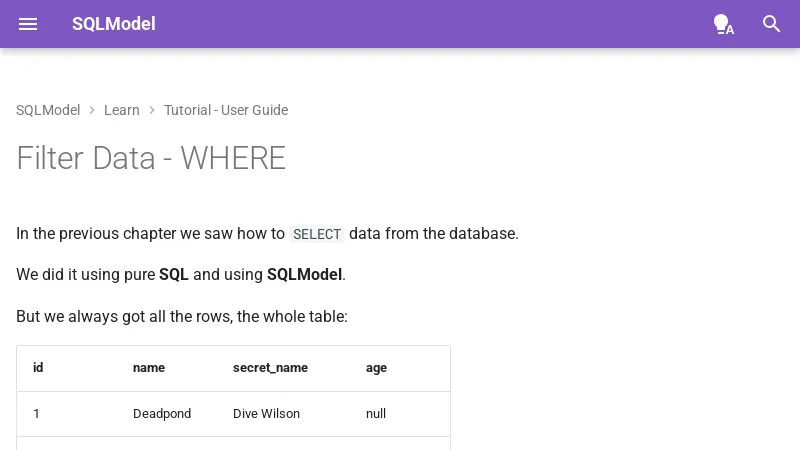Image resolution: width=800 pixels, height=450 pixels.
Task: Click chevron between Learn and Tutorial
Action: pyautogui.click(x=152, y=110)
